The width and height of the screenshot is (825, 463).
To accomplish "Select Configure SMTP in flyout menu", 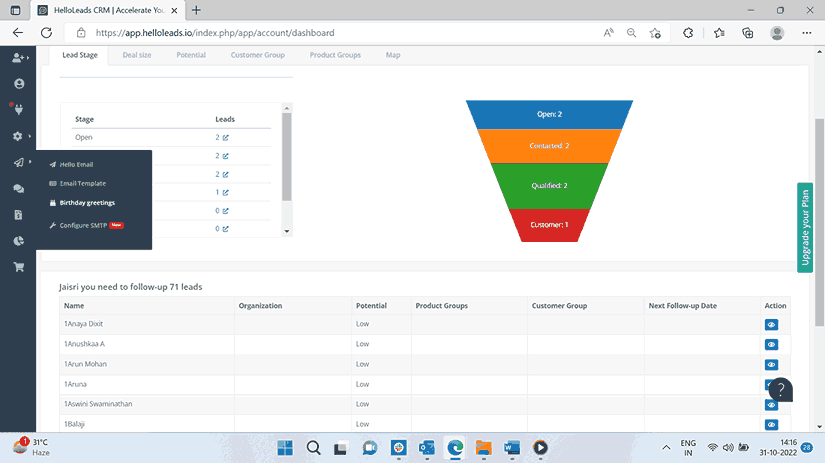I will [x=86, y=225].
